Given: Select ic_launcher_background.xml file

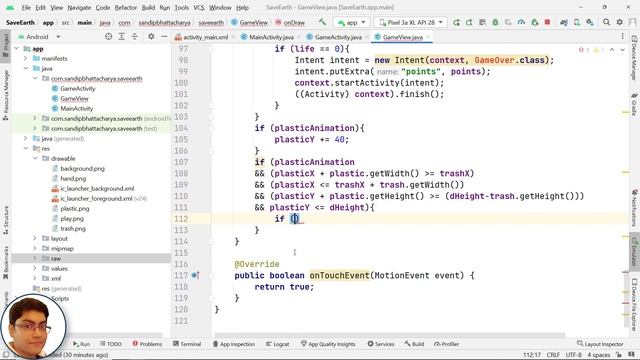Looking at the screenshot, I should point(97,189).
